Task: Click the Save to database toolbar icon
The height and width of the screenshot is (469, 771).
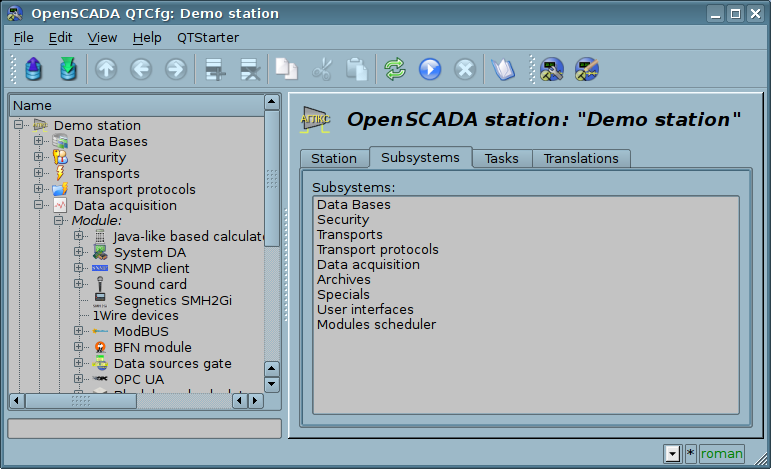Action: 68,69
